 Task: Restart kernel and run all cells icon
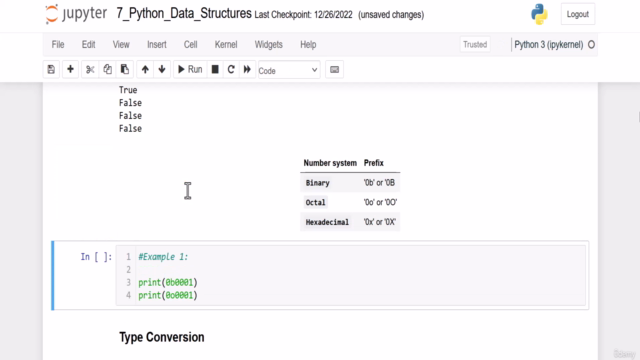(x=247, y=69)
